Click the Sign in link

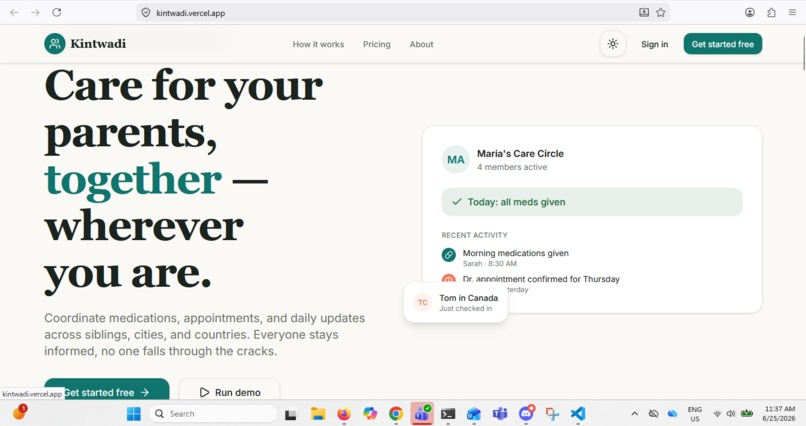click(x=654, y=44)
